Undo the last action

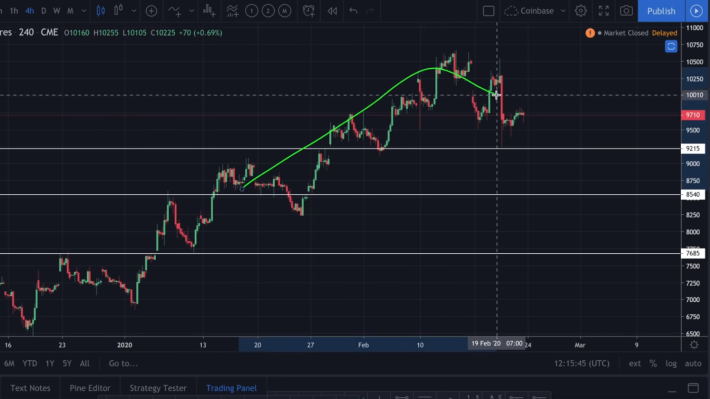point(353,11)
